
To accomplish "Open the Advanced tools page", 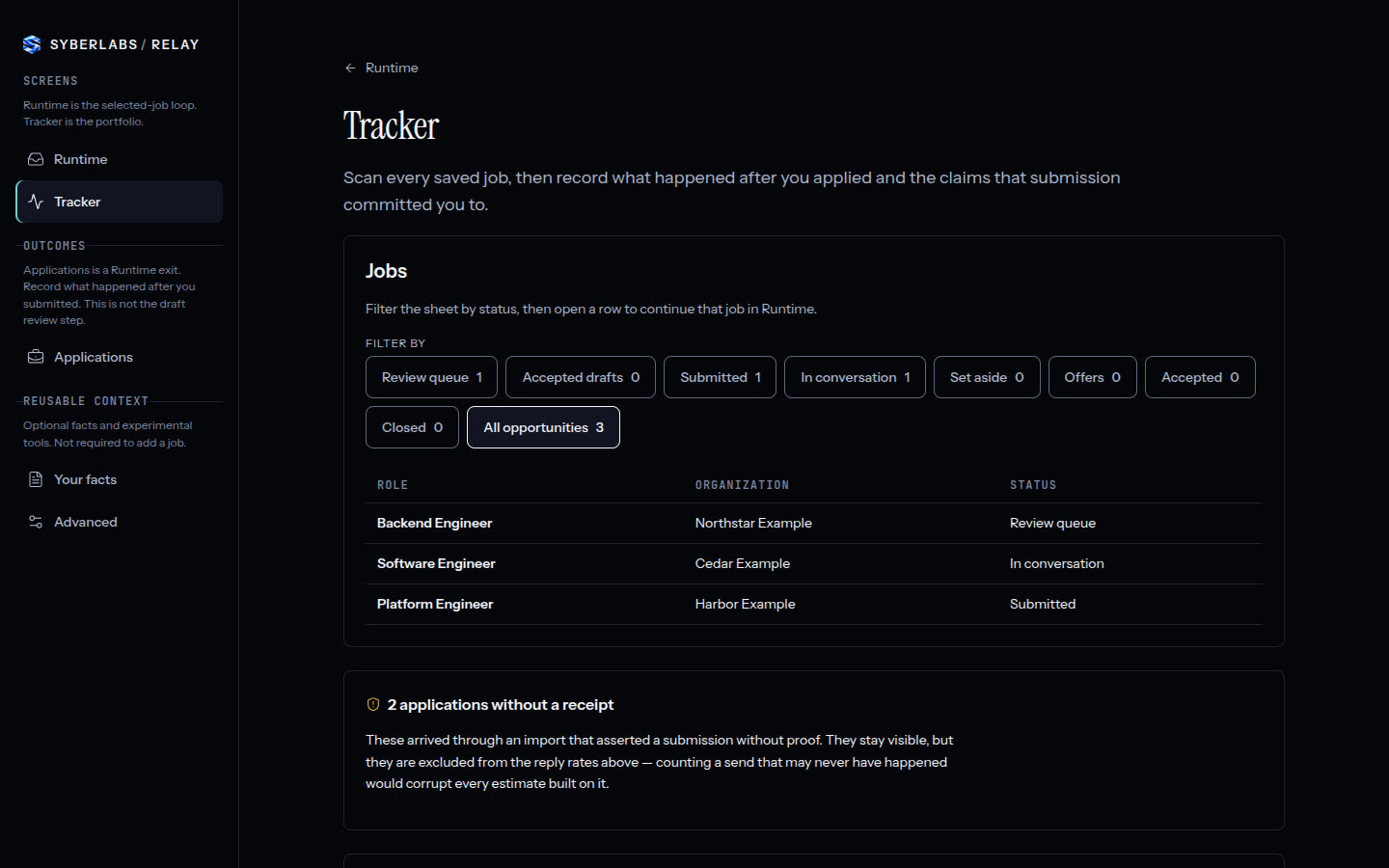I will [120, 522].
